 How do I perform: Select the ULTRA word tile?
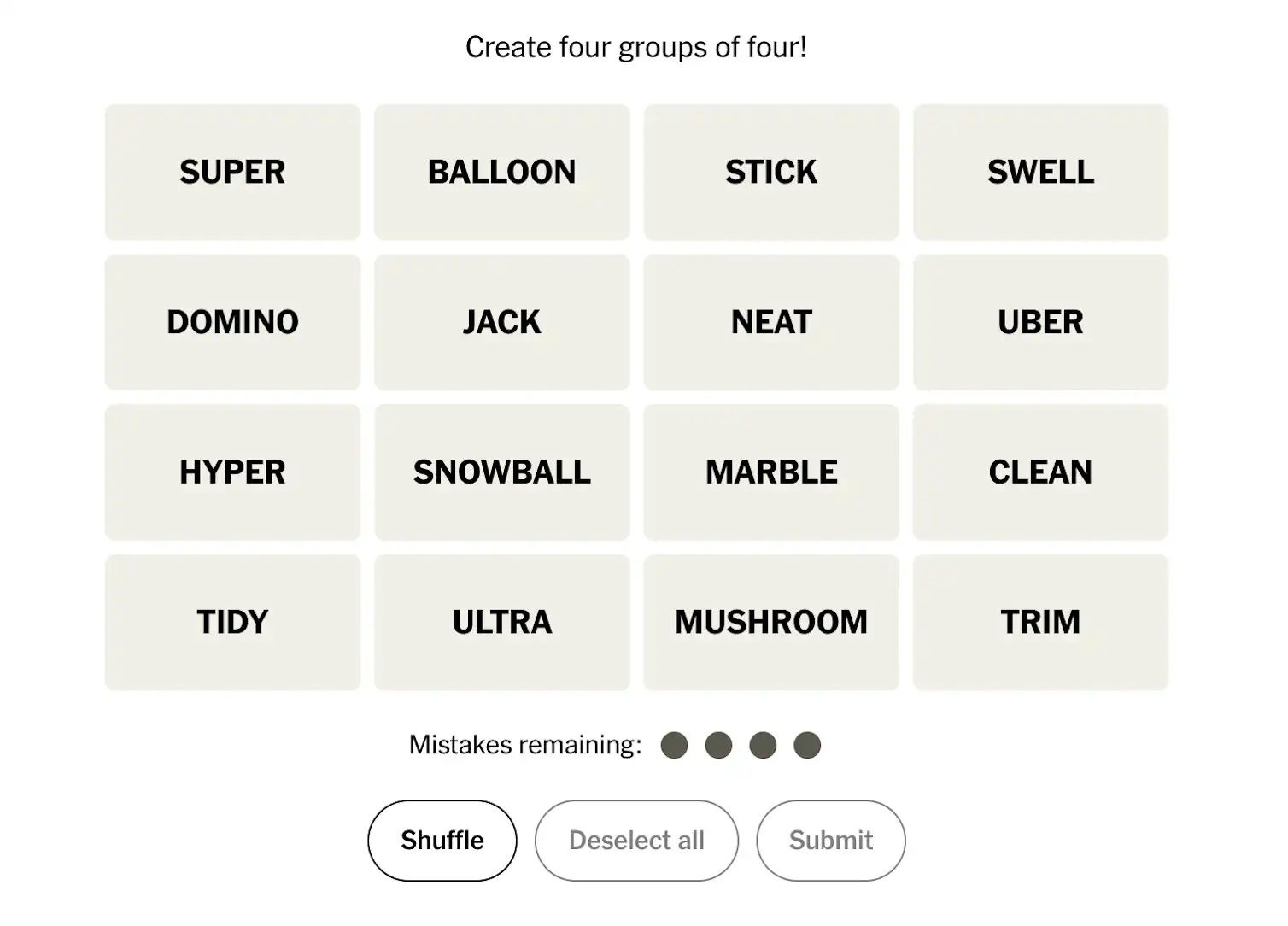tap(501, 622)
